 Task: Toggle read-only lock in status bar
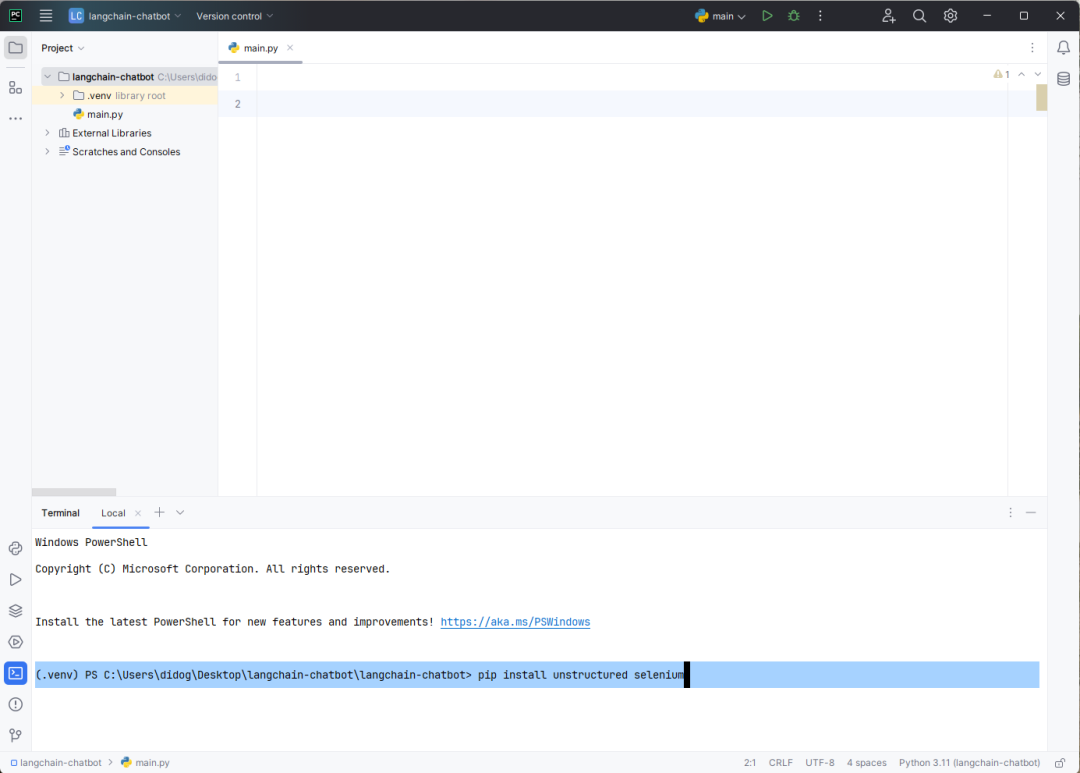[1060, 763]
